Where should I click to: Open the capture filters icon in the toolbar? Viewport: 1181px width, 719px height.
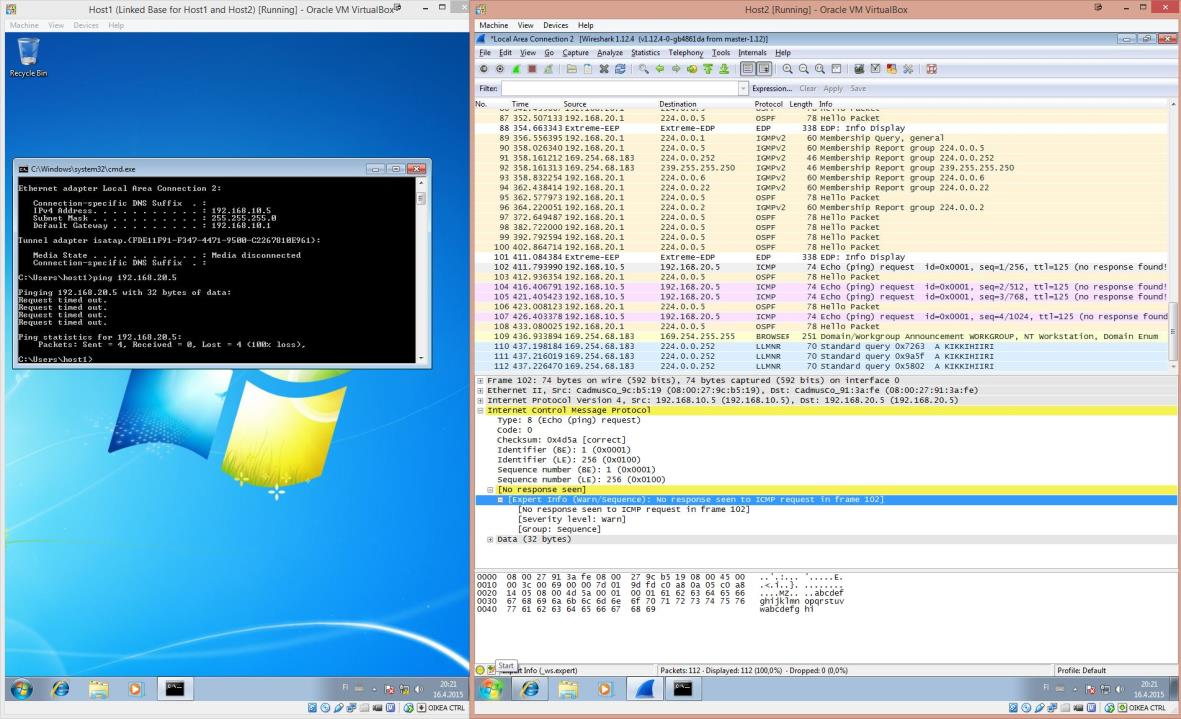click(x=859, y=69)
